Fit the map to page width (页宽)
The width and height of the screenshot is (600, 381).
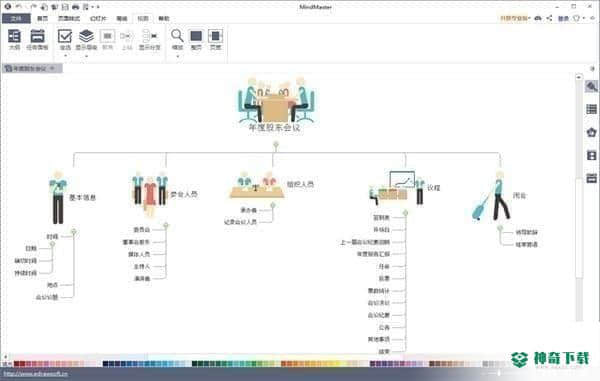click(215, 40)
